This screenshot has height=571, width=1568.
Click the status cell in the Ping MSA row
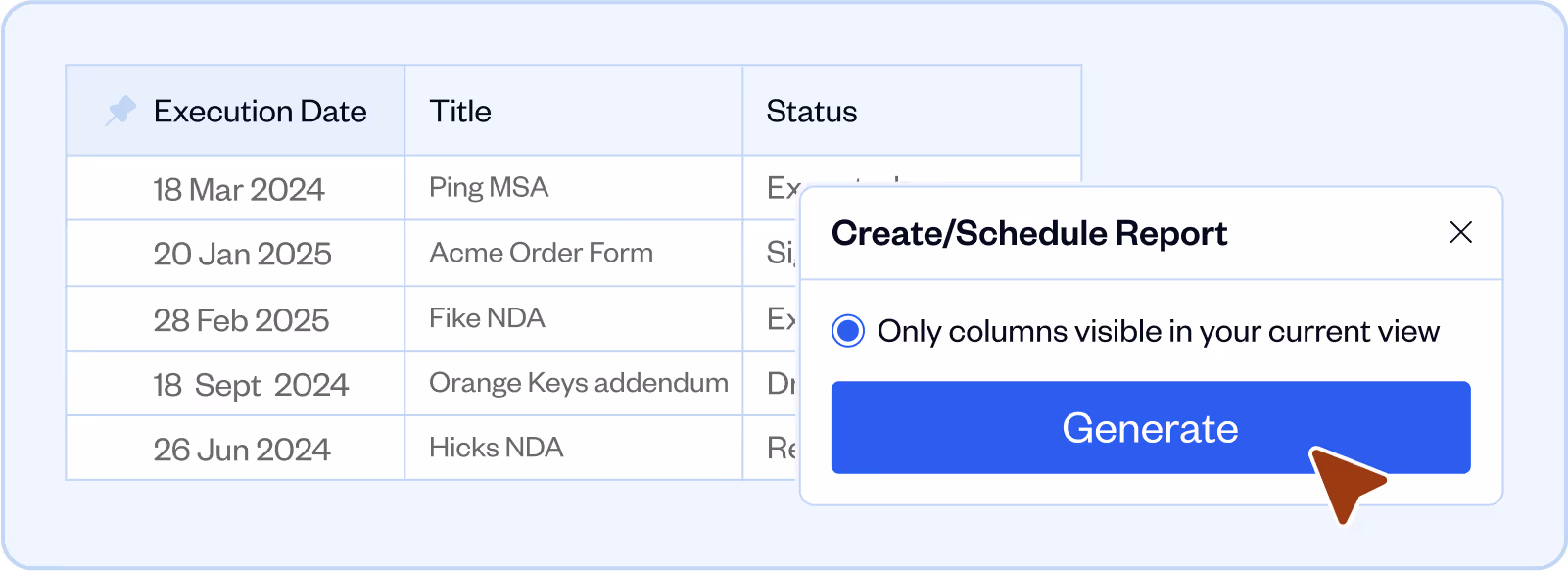pyautogui.click(x=782, y=185)
